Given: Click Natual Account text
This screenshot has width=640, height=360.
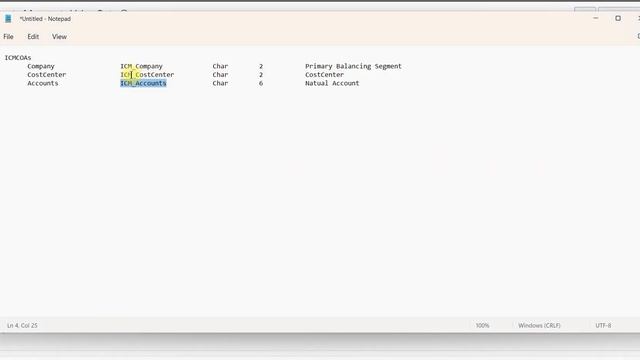Looking at the screenshot, I should click(332, 83).
